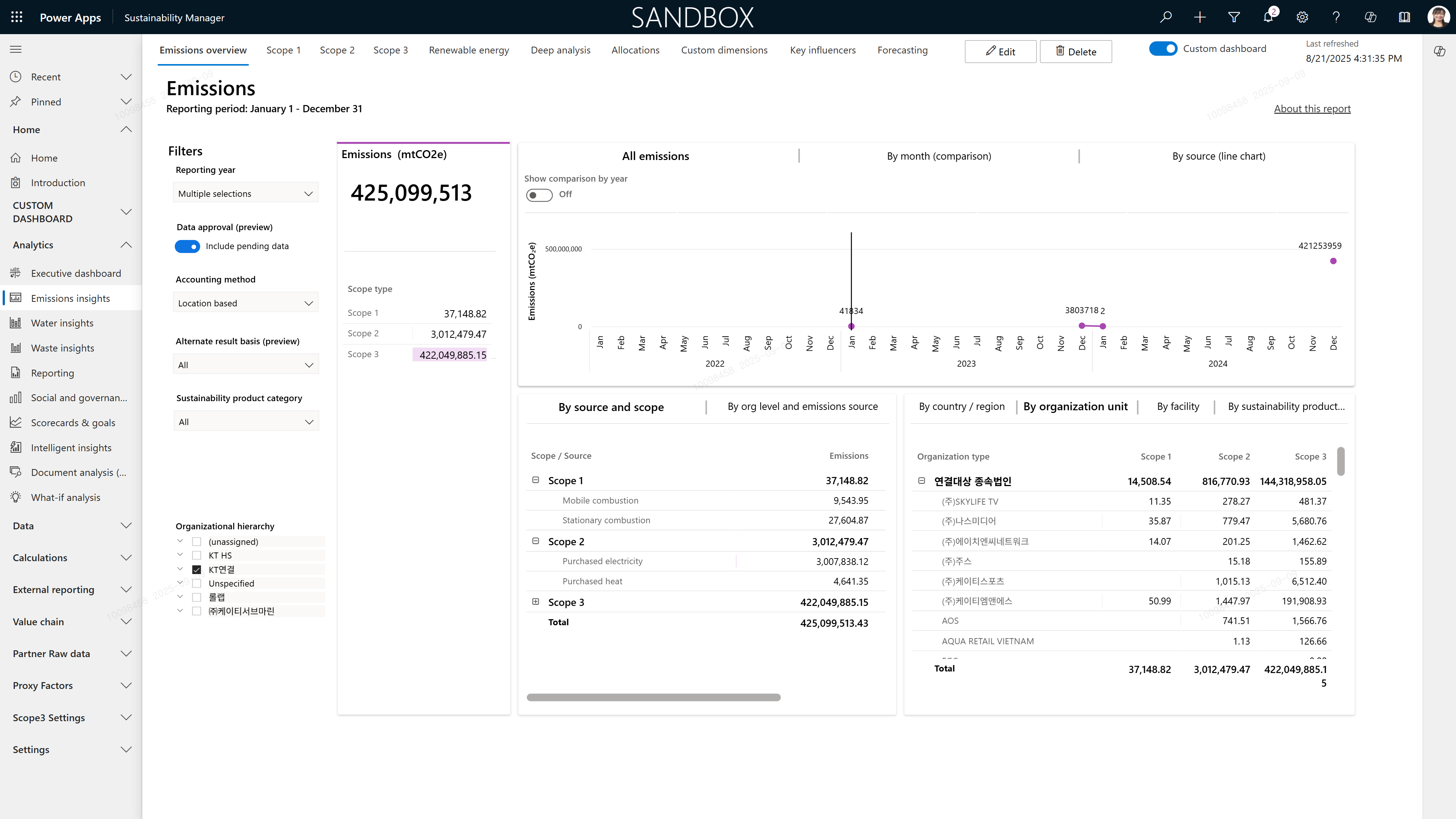
Task: Click the January 2023 data point on chart
Action: [x=851, y=326]
